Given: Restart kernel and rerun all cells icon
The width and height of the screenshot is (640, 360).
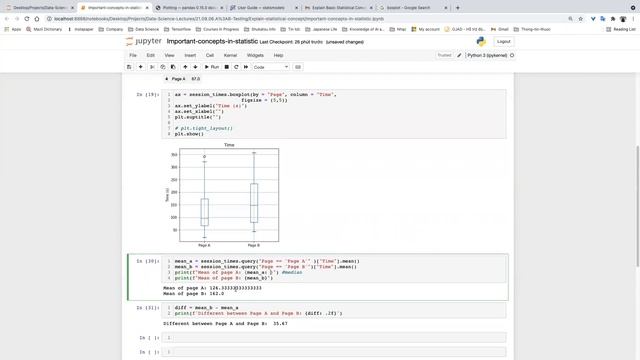Looking at the screenshot, I should pyautogui.click(x=246, y=67).
